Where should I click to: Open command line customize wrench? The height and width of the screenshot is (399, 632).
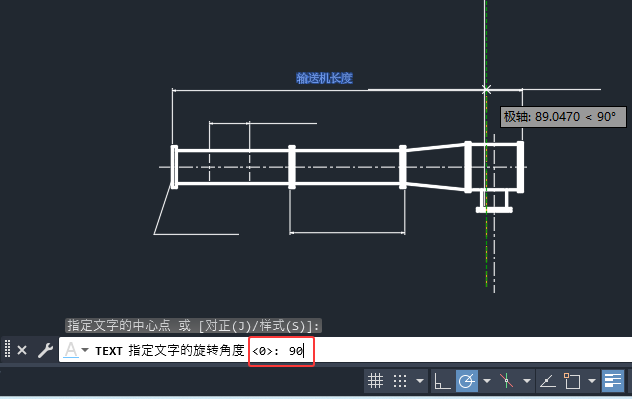click(45, 350)
